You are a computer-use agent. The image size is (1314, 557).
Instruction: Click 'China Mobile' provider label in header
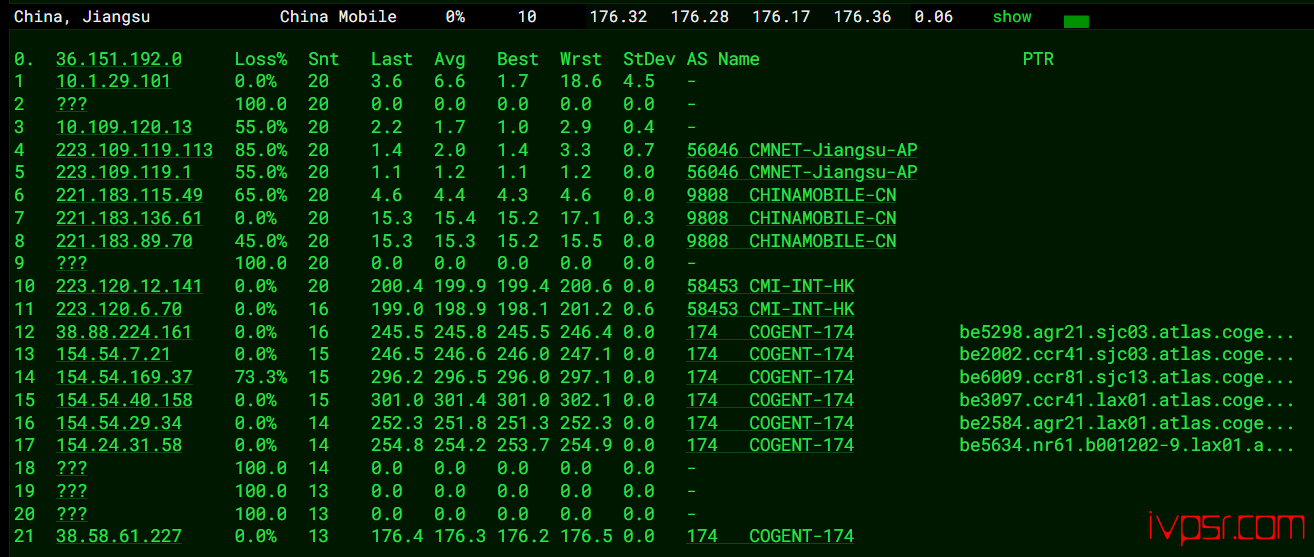pyautogui.click(x=338, y=17)
